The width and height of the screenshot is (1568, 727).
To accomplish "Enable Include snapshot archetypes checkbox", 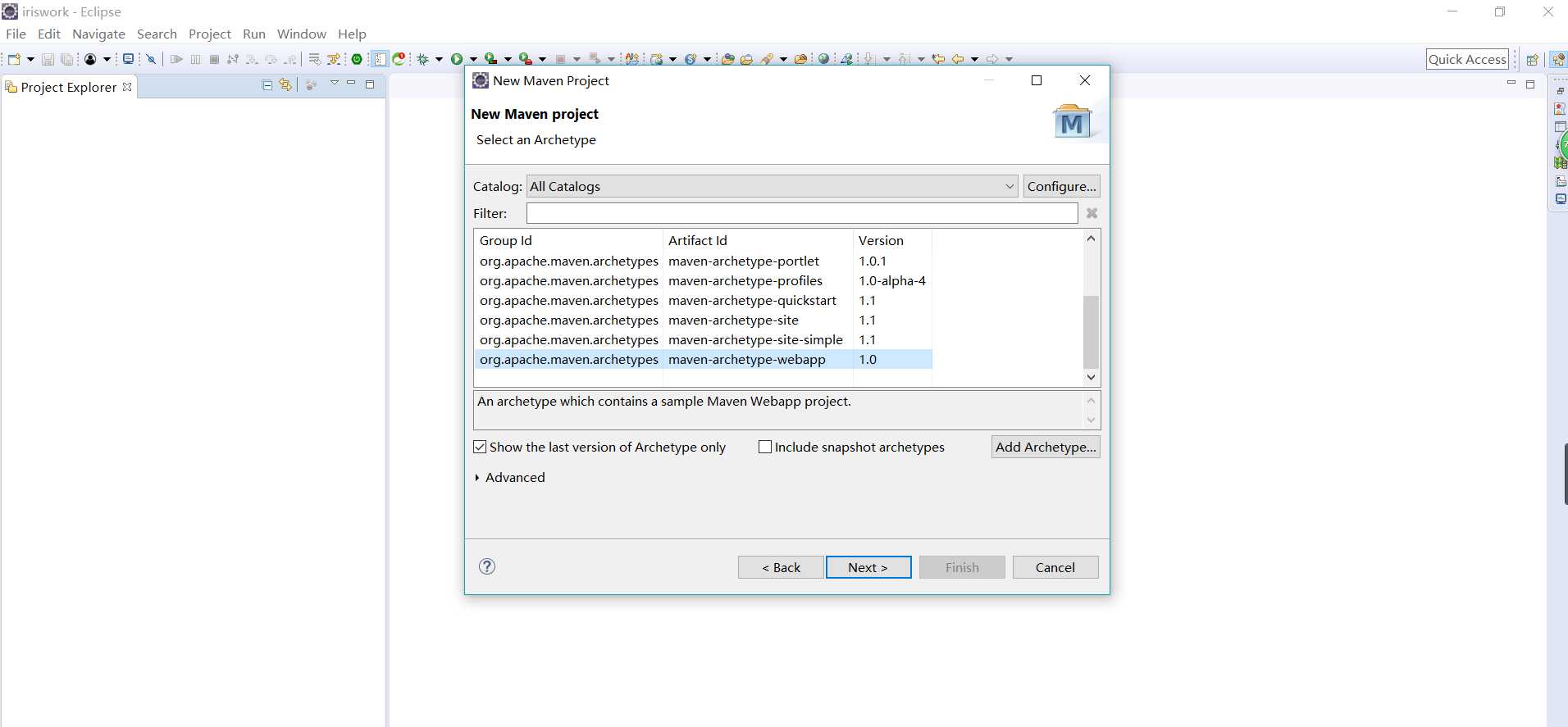I will click(x=765, y=447).
